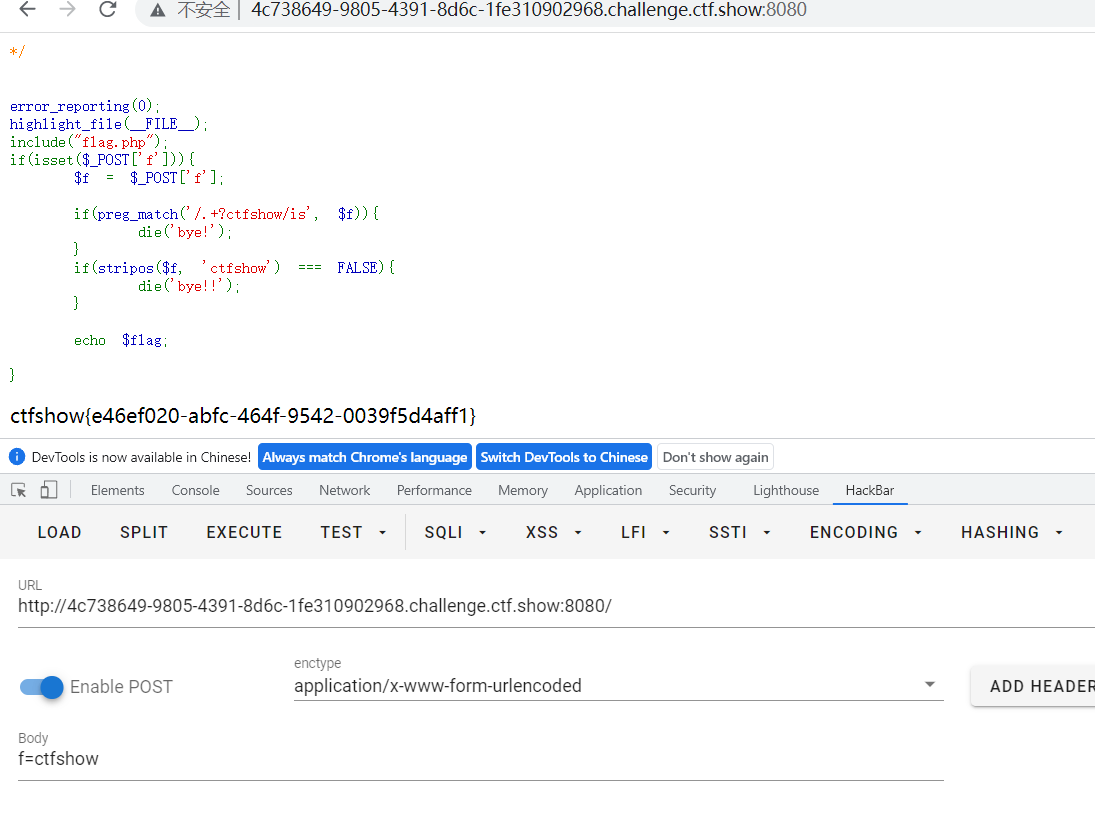Toggle the device toolbar icon
The image size is (1095, 840).
(x=48, y=490)
